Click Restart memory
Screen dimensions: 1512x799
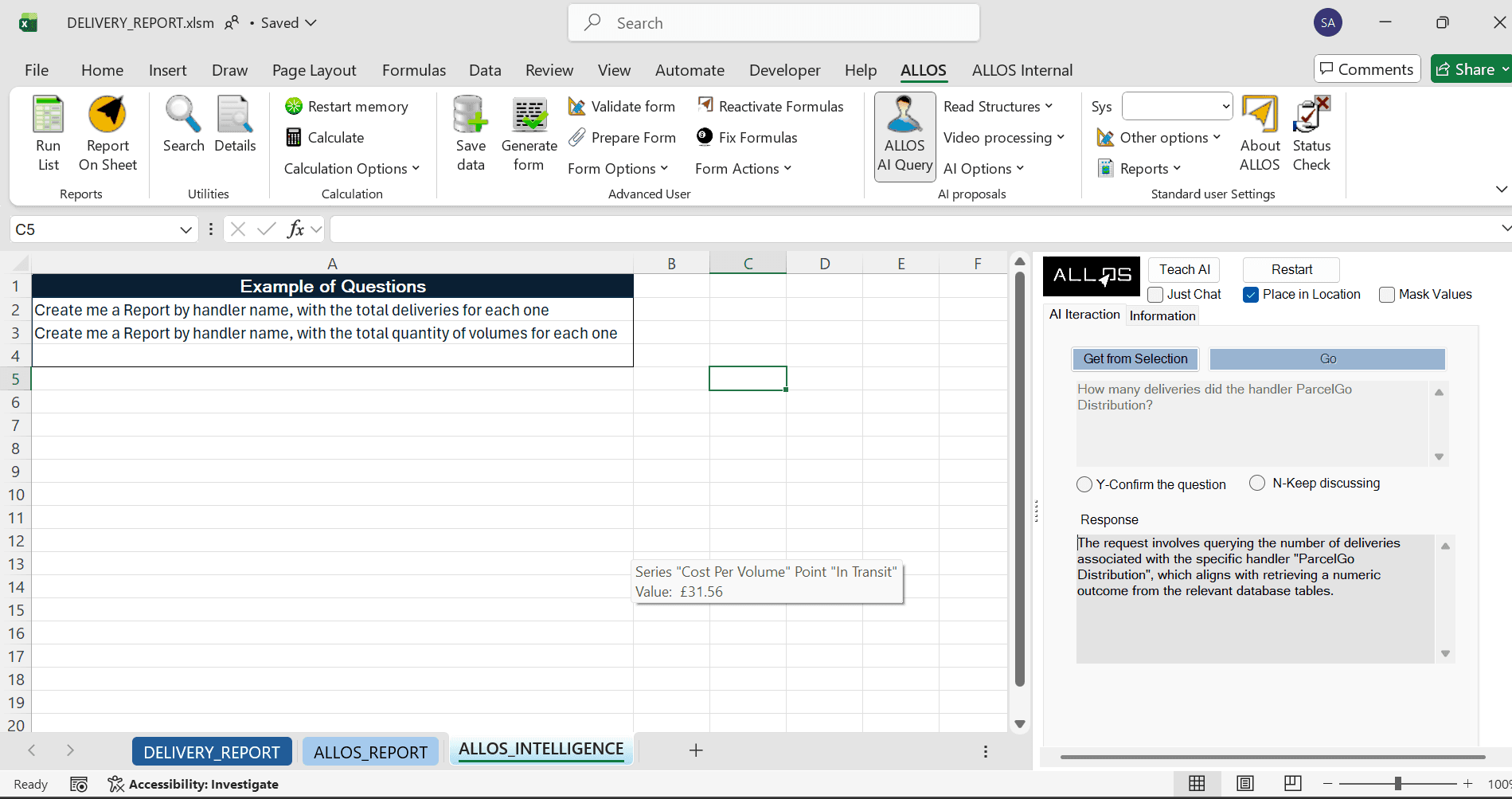tap(347, 107)
